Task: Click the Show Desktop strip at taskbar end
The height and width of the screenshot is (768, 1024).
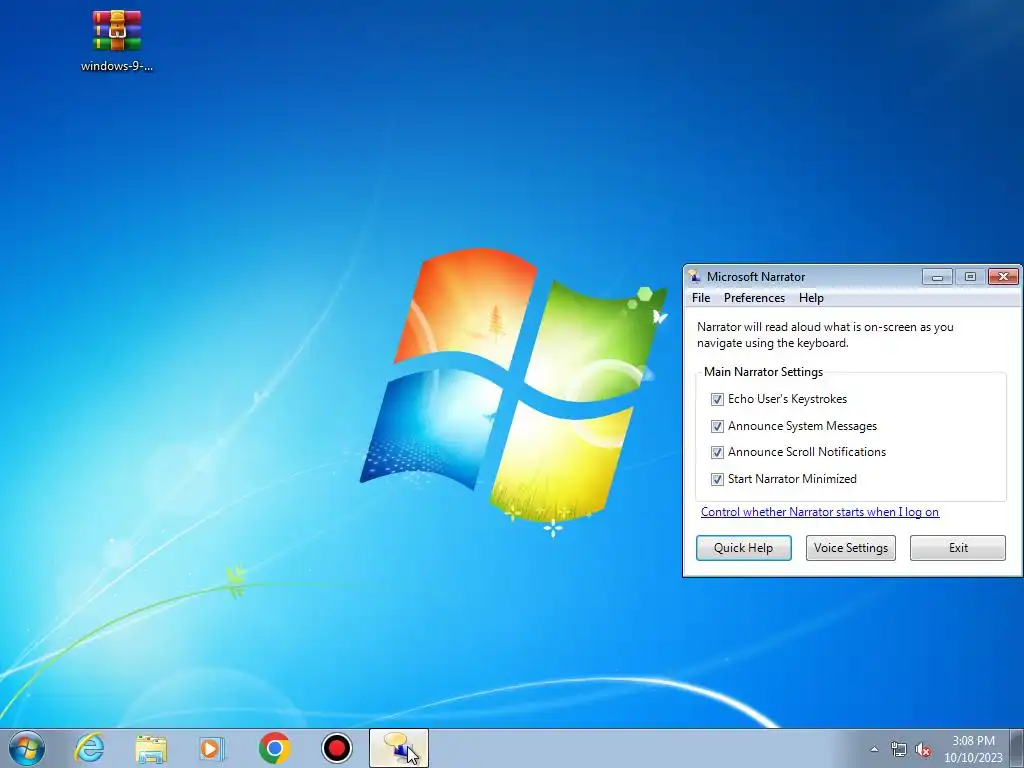Action: coord(1017,748)
